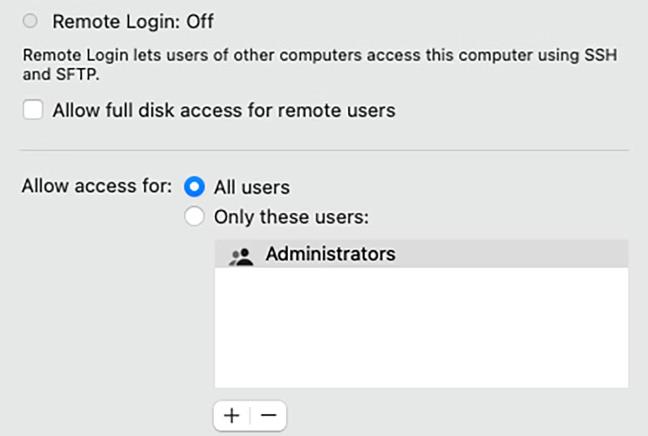Click the Remote Login status indicator dot

[x=32, y=21]
